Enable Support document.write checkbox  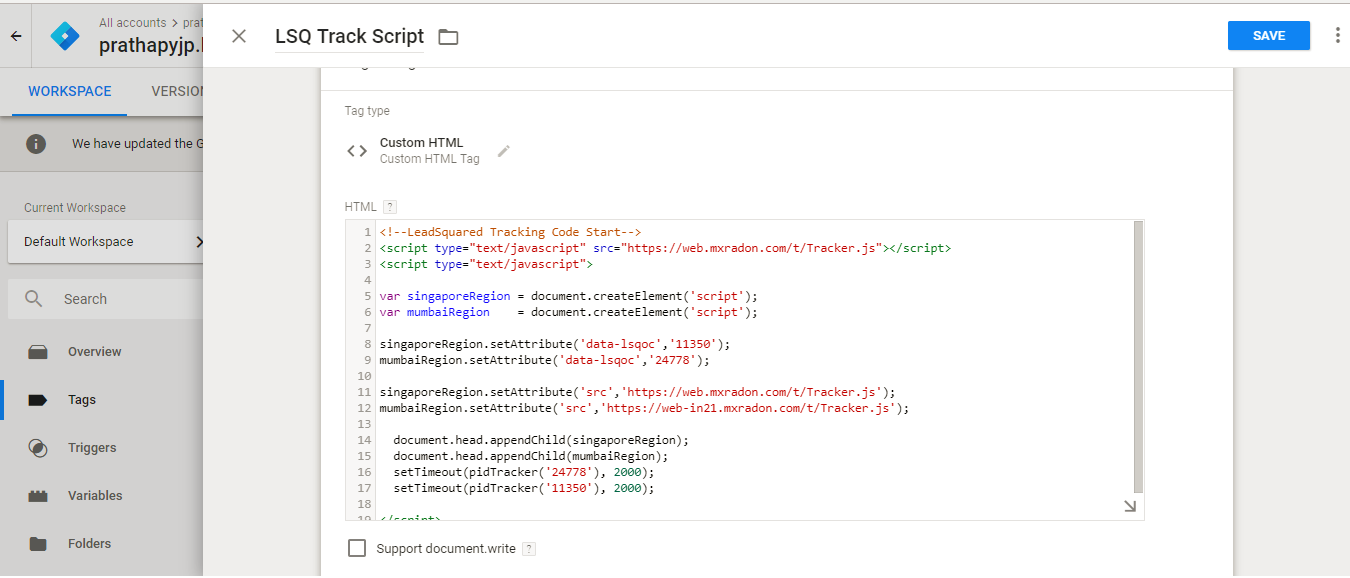(357, 548)
